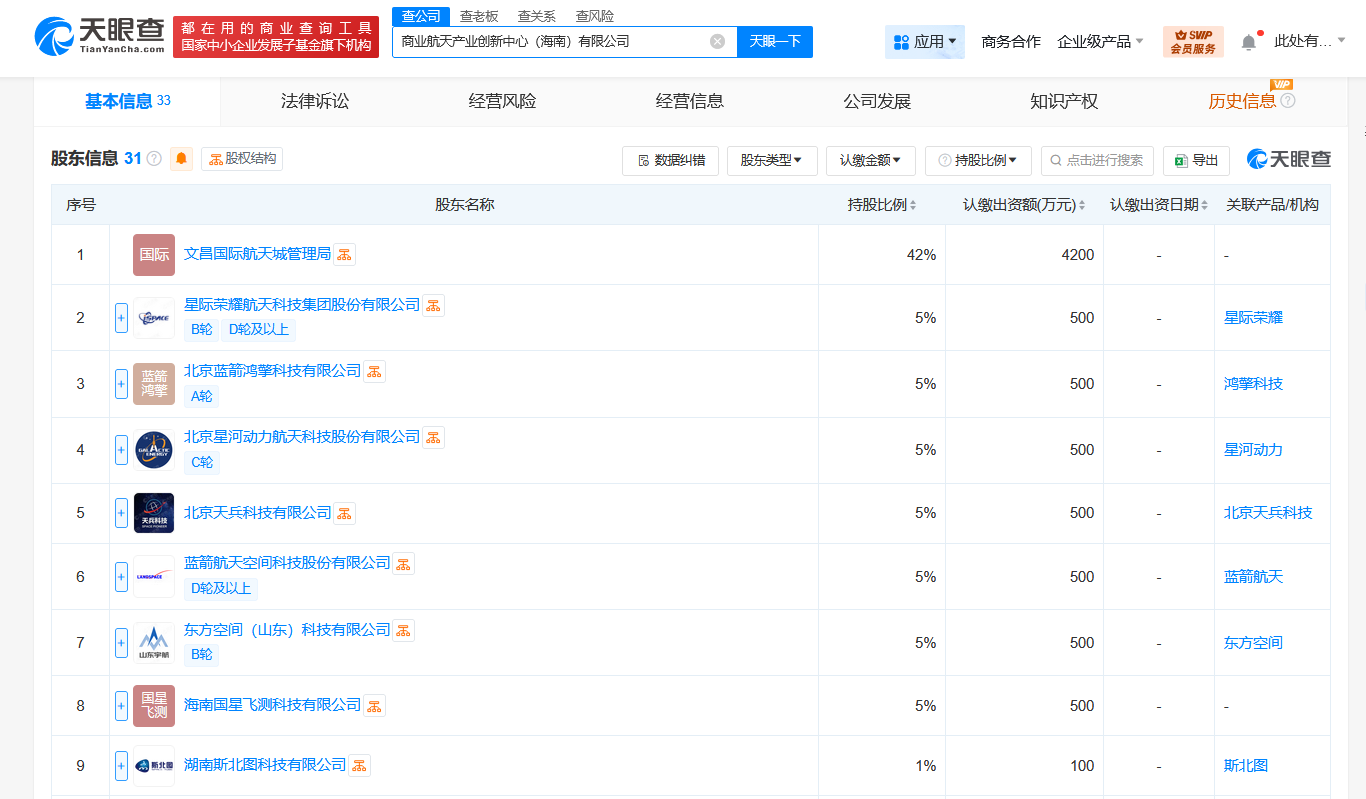Open equity structure icon for 东方空间（山东）科技
This screenshot has height=799, width=1366.
pos(403,631)
